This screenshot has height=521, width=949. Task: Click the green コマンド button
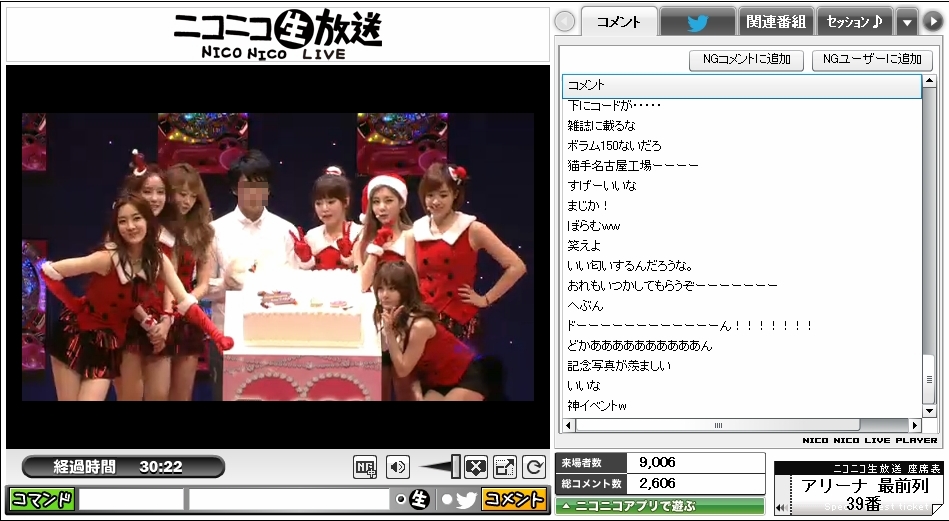click(42, 500)
